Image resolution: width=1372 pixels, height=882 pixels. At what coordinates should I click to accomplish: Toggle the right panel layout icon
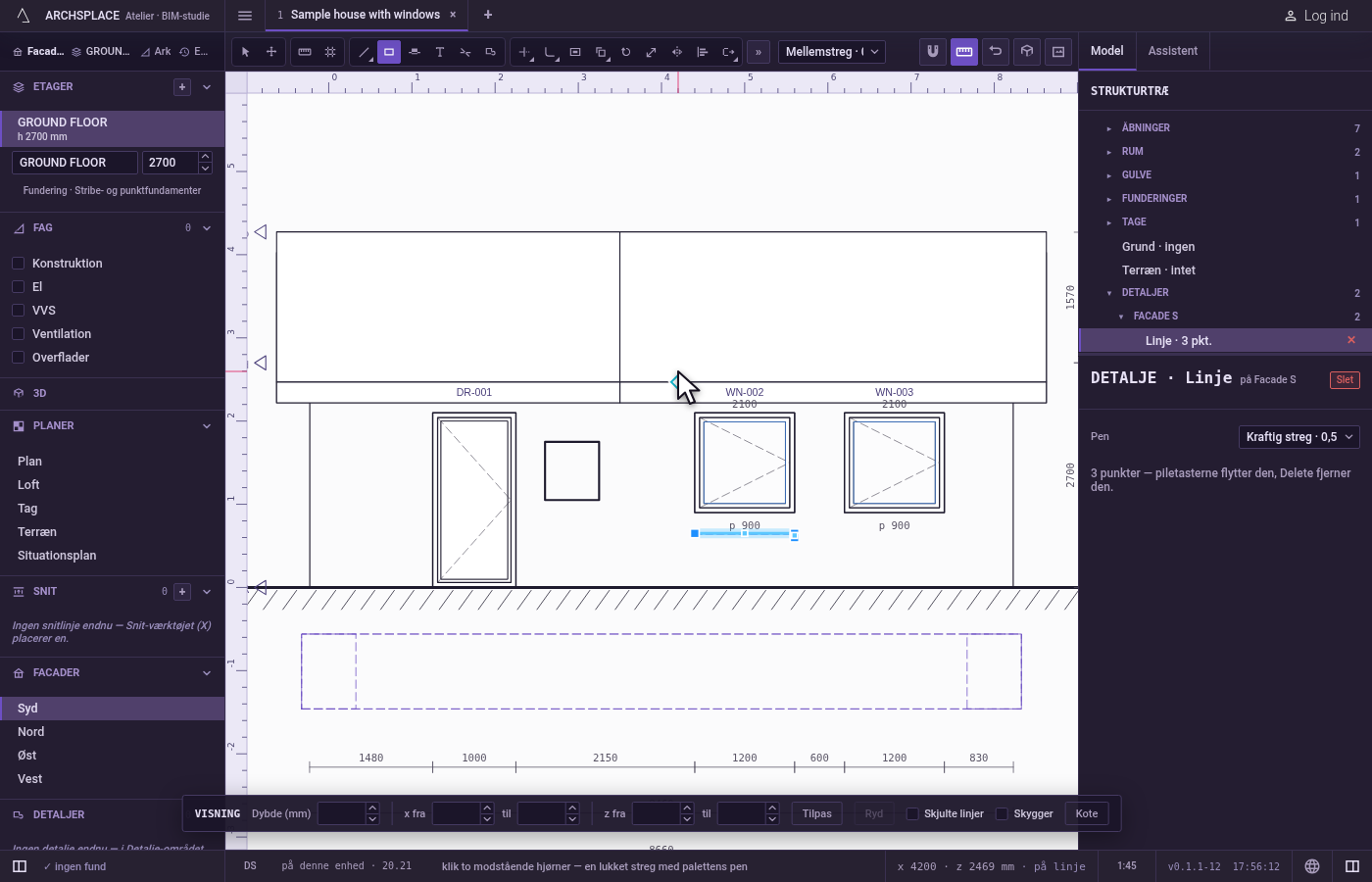click(x=1352, y=866)
